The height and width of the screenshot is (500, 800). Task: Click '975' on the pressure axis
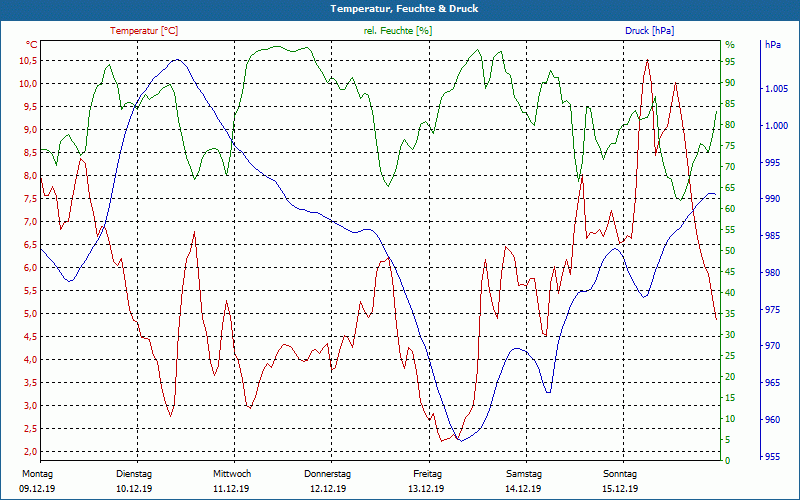tap(773, 310)
